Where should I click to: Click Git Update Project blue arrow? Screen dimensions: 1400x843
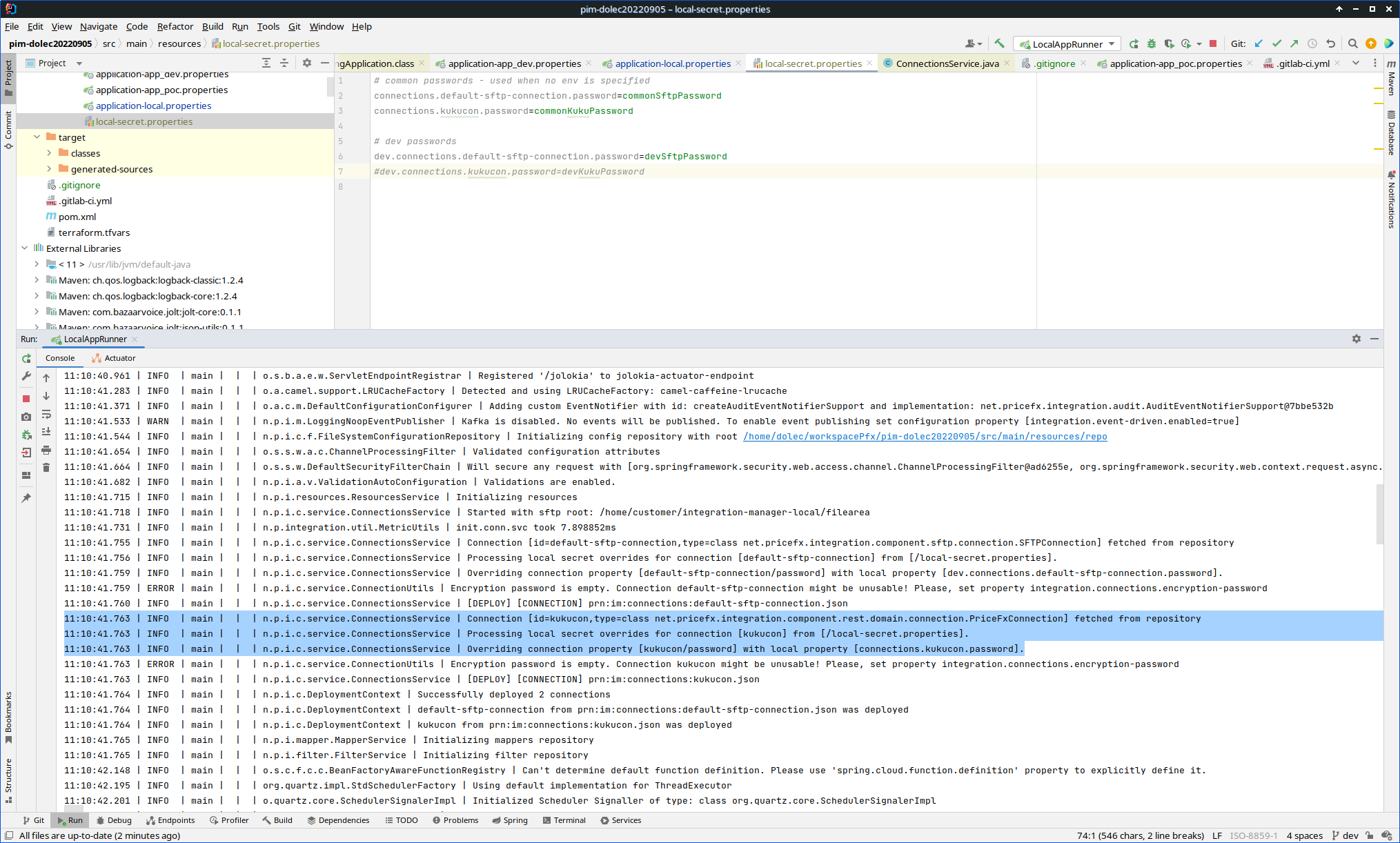(x=1259, y=43)
